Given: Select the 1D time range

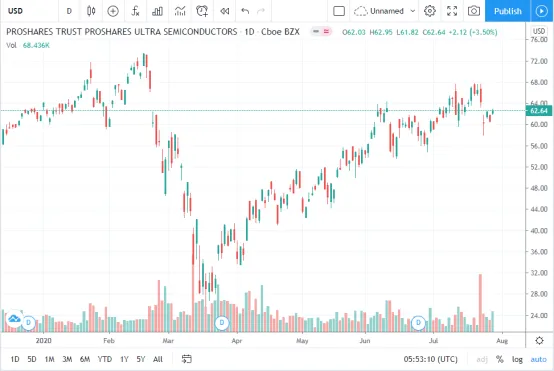Looking at the screenshot, I should tap(15, 359).
